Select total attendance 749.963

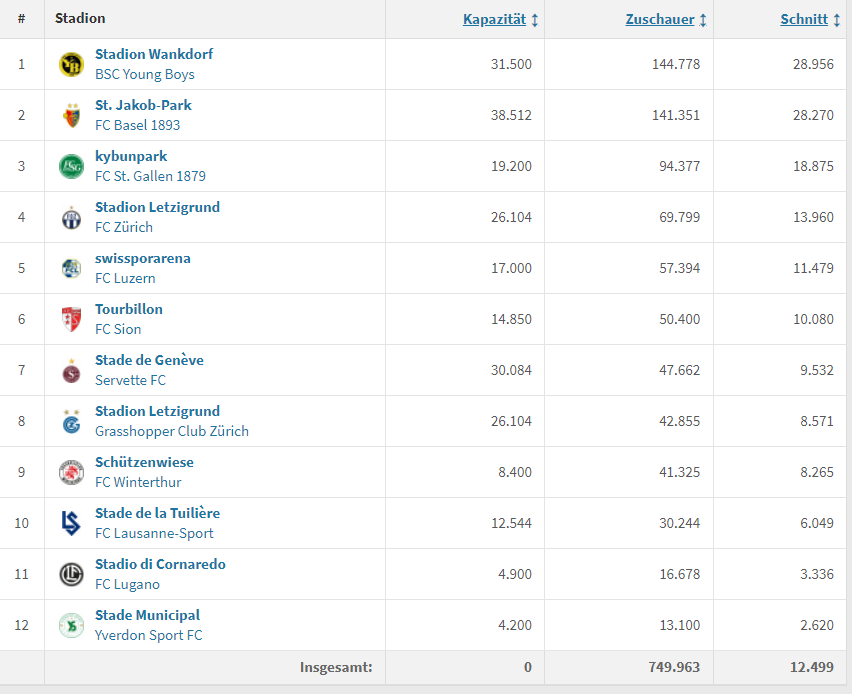[x=674, y=667]
